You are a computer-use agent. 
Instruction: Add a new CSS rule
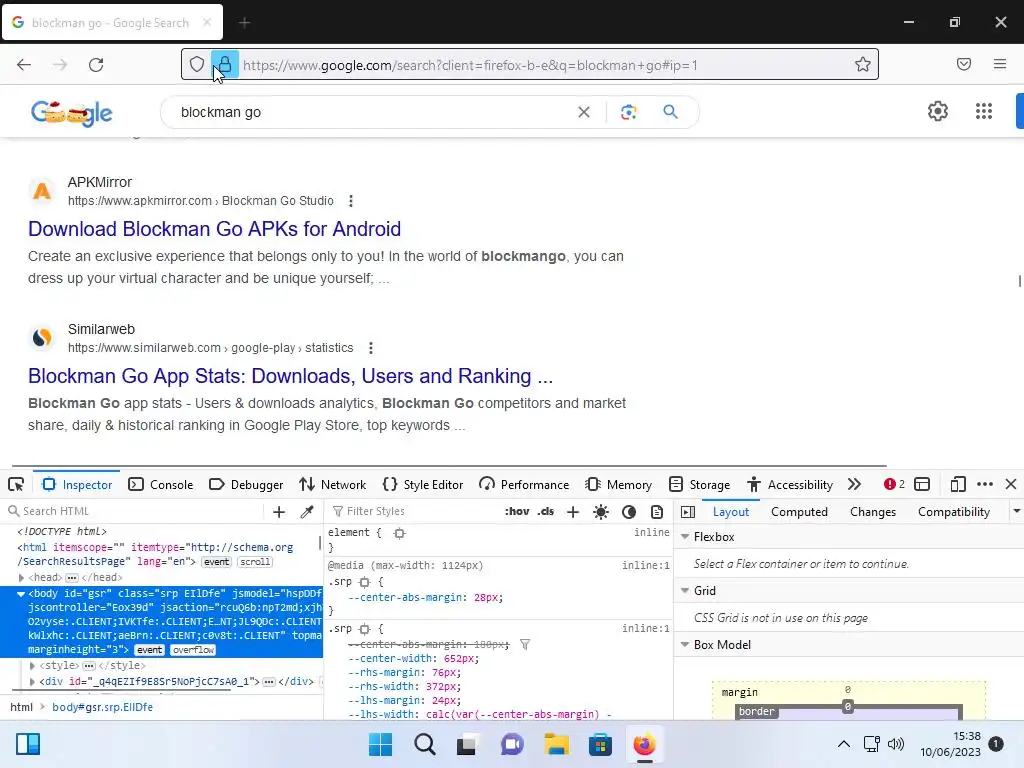click(573, 512)
